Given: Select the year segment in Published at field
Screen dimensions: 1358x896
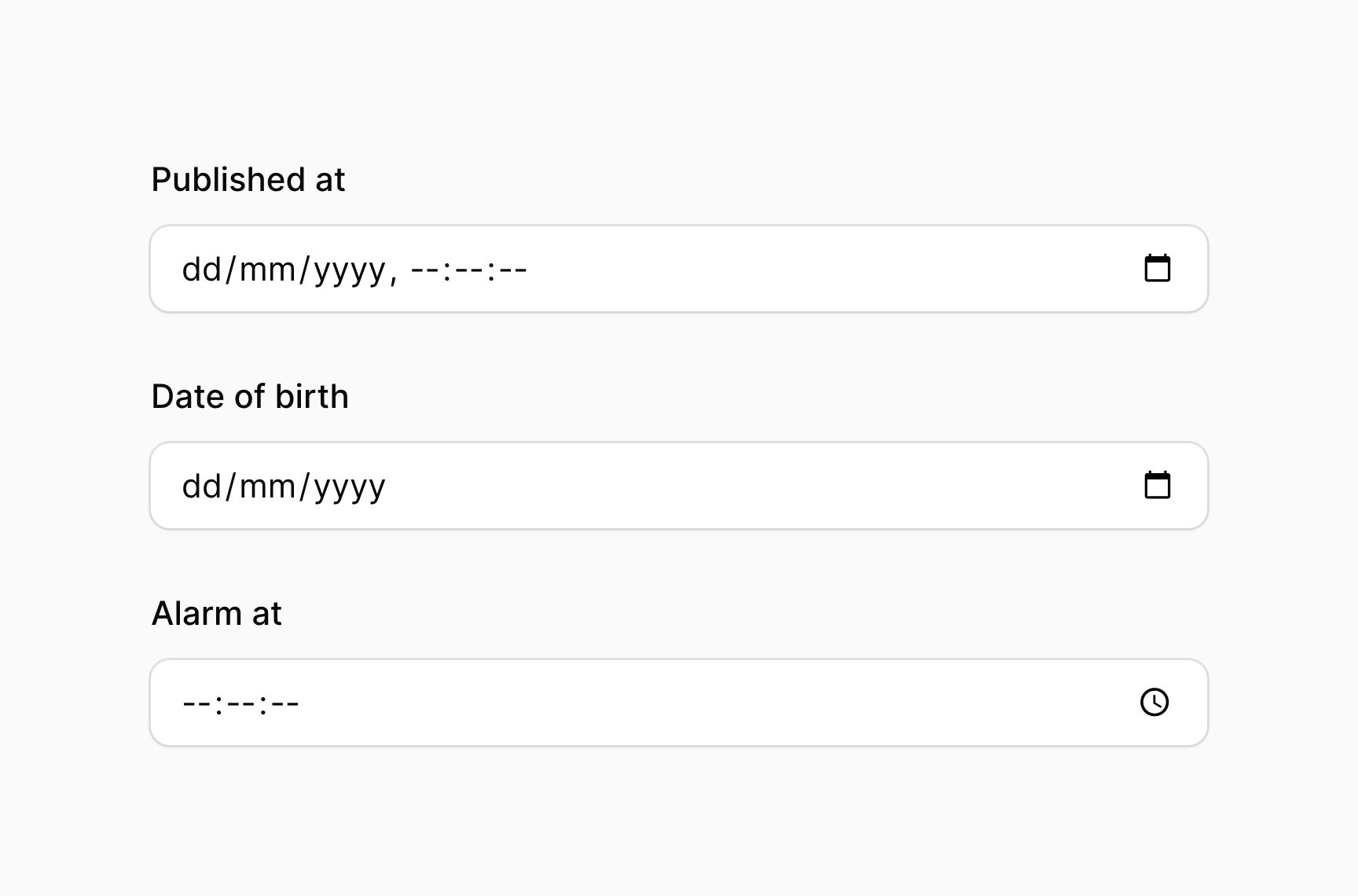Looking at the screenshot, I should 349,270.
